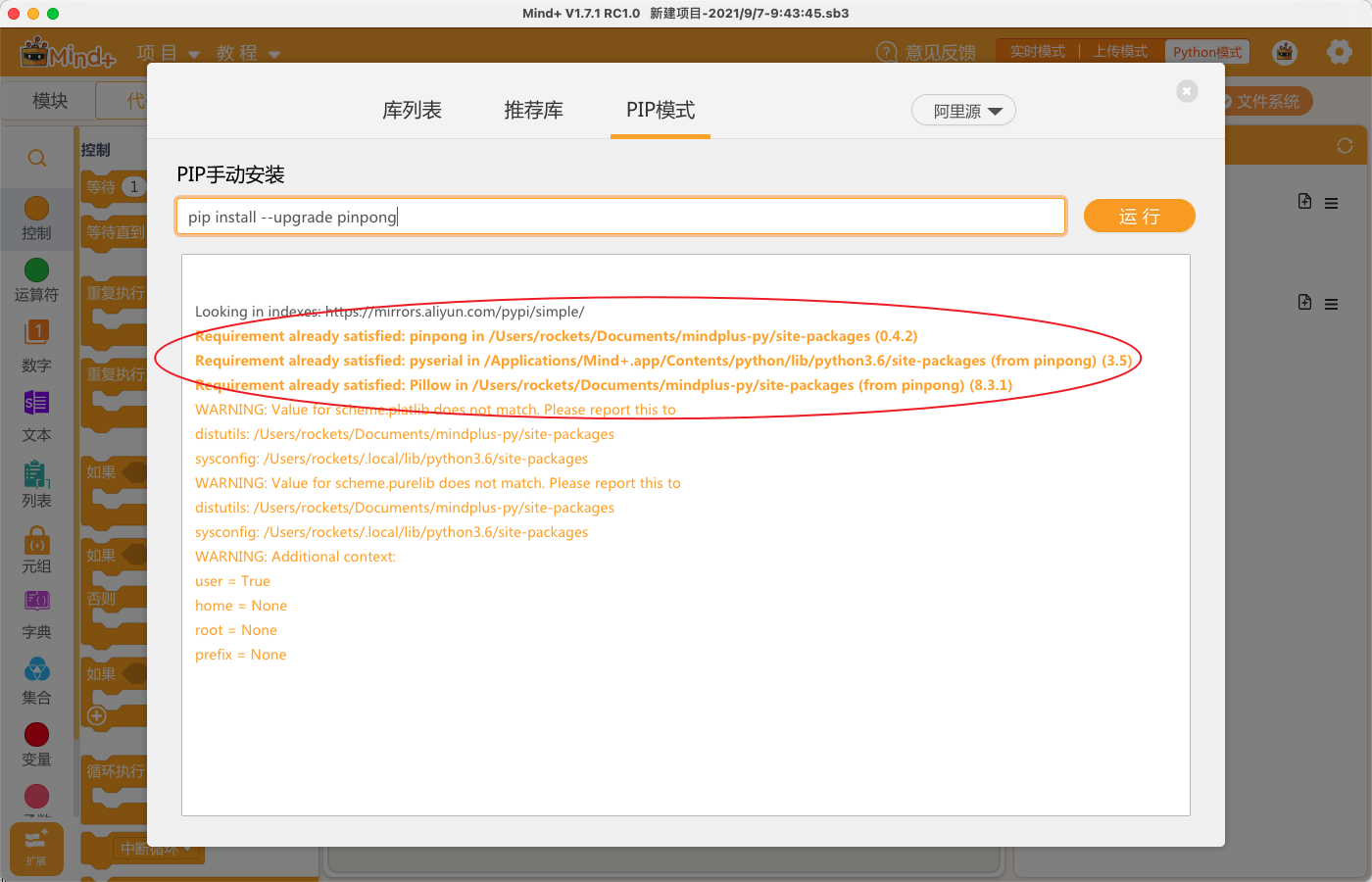Switch to the 库列表 tab
Image resolution: width=1372 pixels, height=882 pixels.
coord(412,111)
